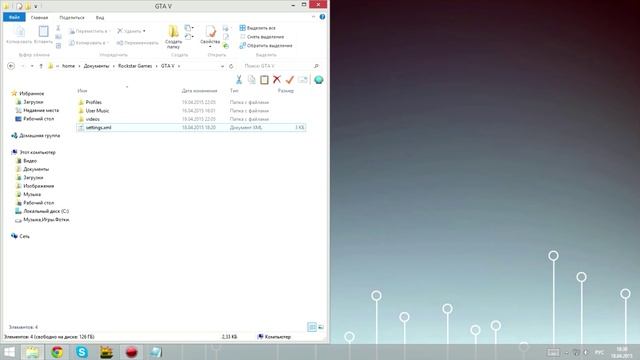Open the Файл (File) ribbon tab
640x360 pixels.
pyautogui.click(x=14, y=17)
